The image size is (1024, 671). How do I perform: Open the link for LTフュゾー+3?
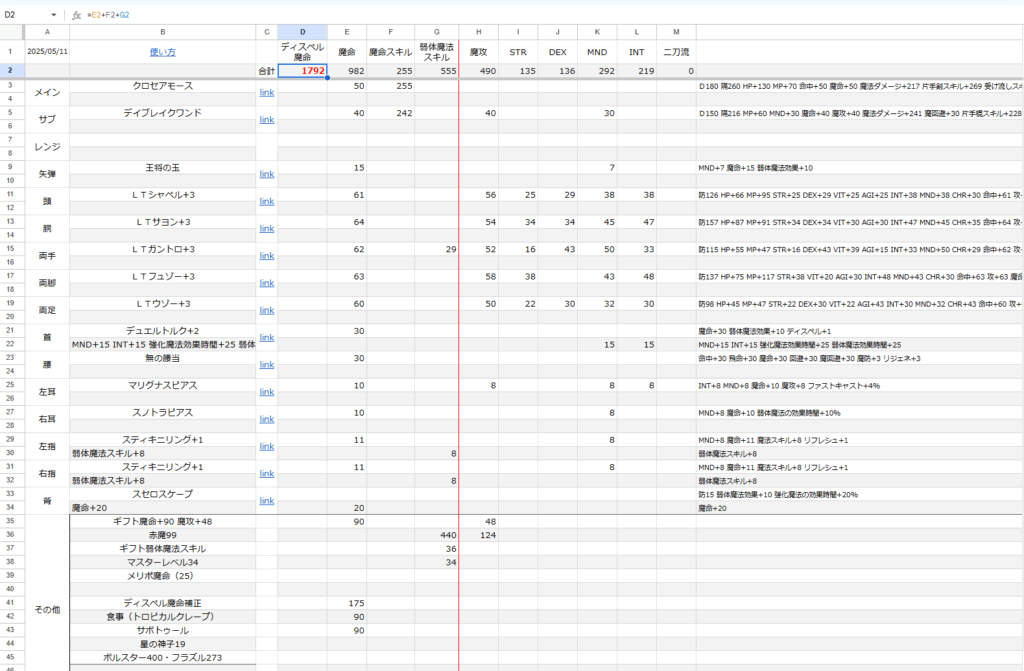266,284
